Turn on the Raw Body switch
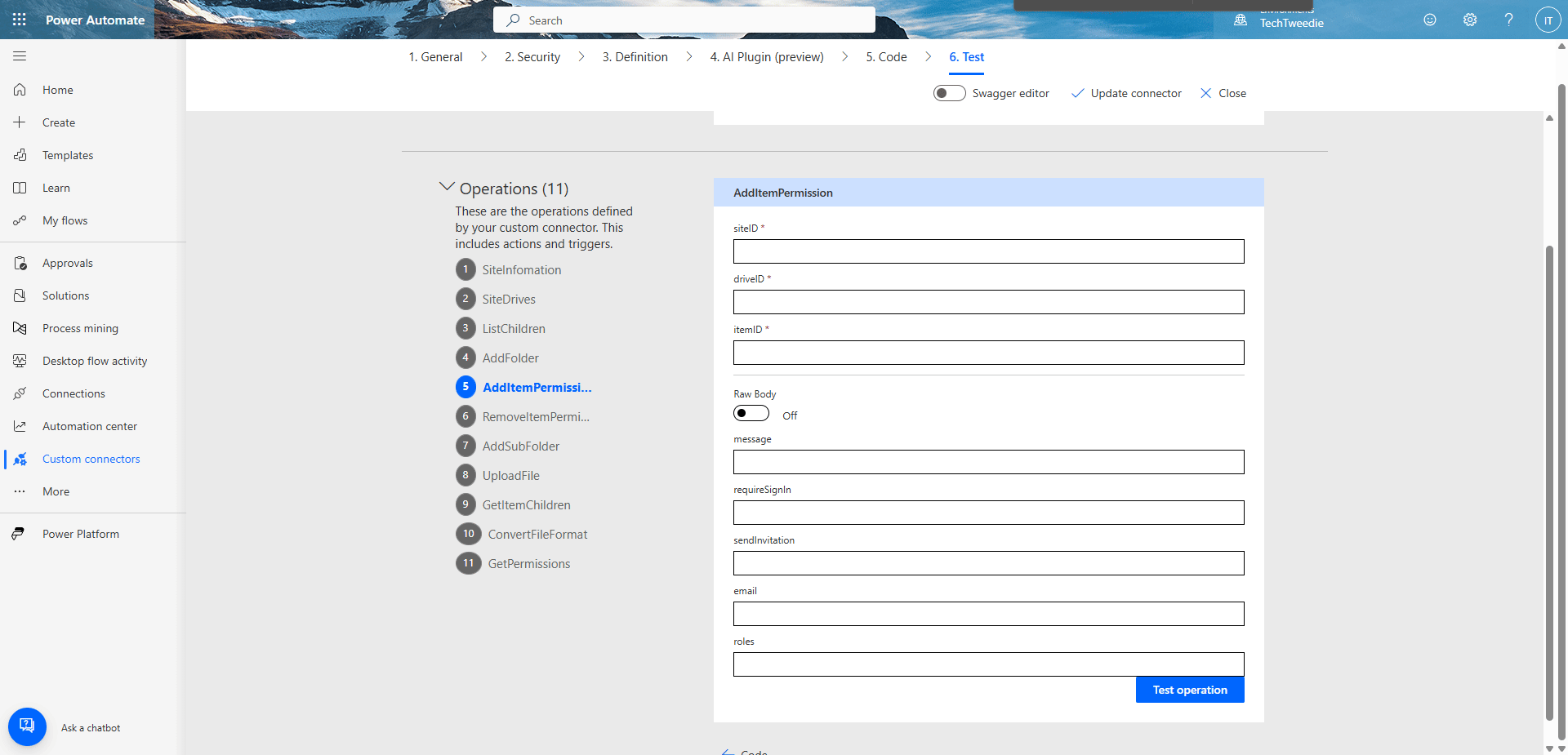 coord(751,413)
